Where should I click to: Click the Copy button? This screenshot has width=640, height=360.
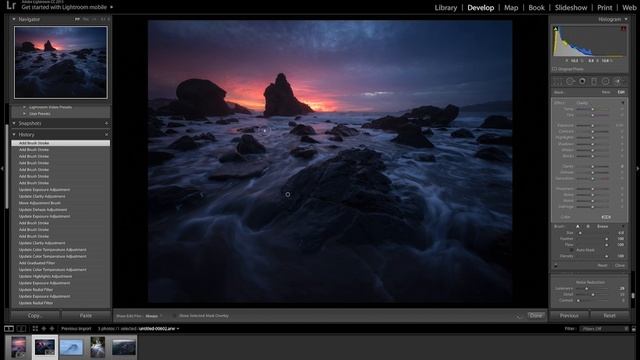36,316
